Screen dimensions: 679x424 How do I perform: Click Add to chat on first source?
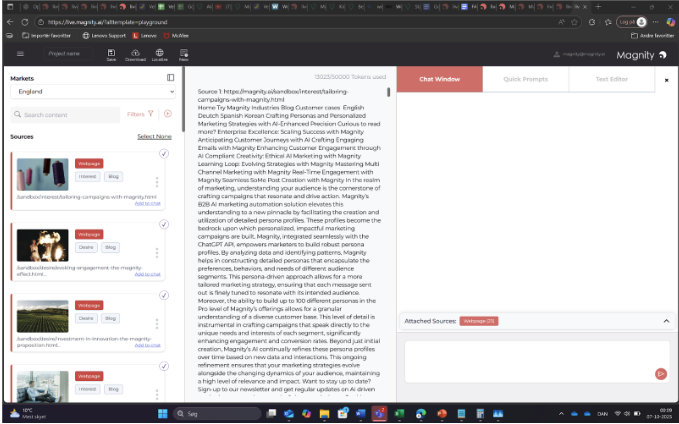pos(147,202)
